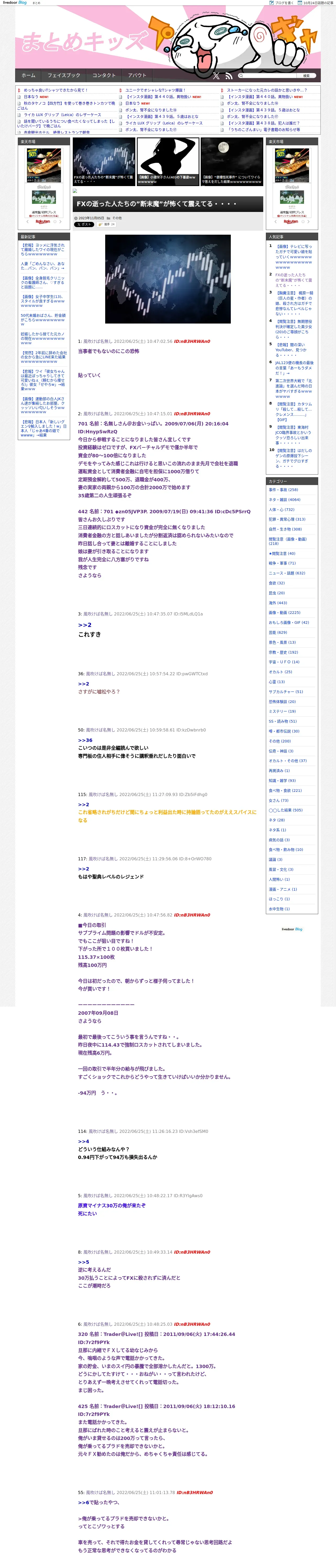Open the FX断末魔 featured thumbnail
The width and height of the screenshot is (336, 1568).
click(104, 162)
